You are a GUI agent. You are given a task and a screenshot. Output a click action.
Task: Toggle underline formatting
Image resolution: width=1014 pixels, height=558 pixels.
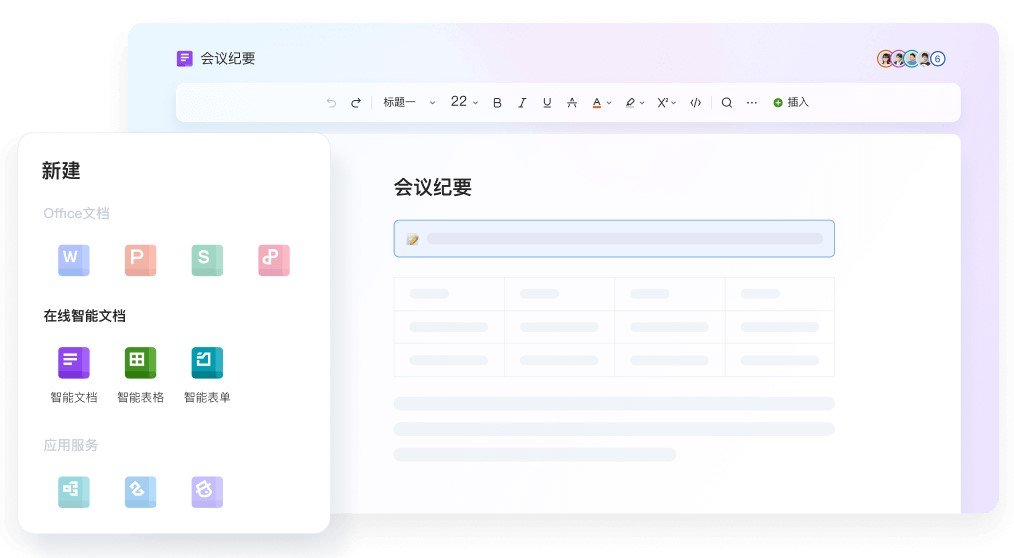coord(547,103)
